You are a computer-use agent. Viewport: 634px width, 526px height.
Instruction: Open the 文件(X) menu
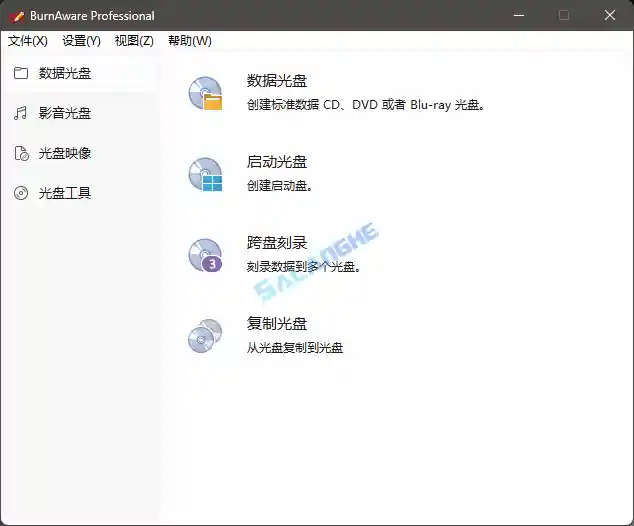(x=27, y=41)
